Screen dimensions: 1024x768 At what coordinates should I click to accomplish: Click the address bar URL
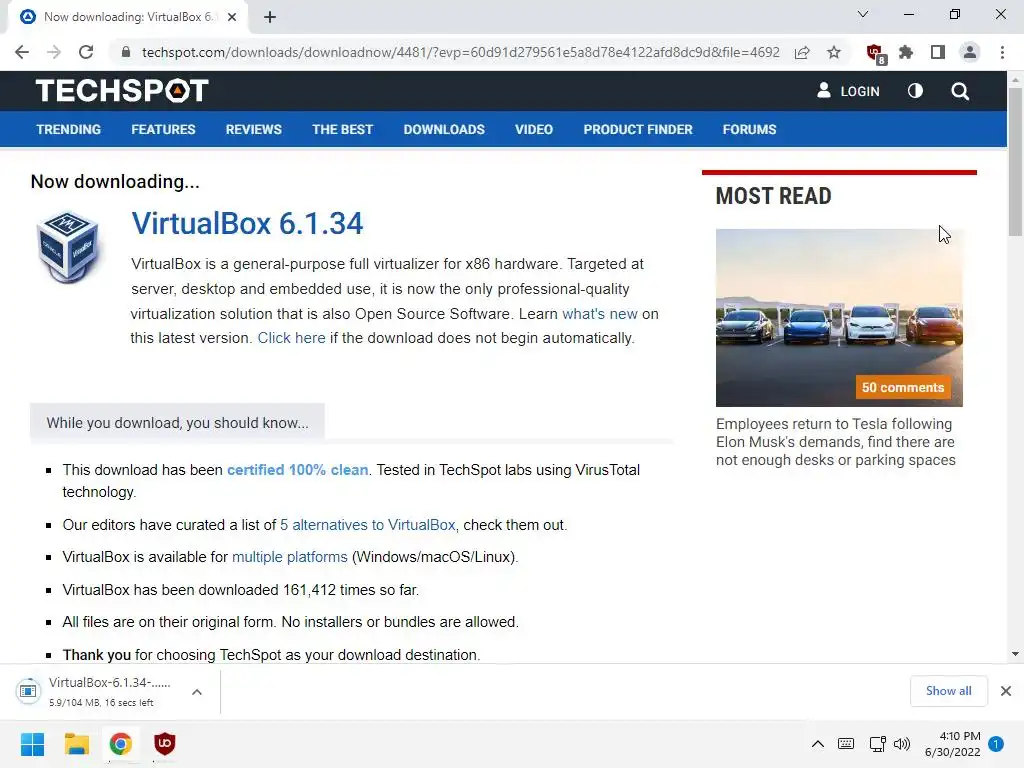[460, 52]
